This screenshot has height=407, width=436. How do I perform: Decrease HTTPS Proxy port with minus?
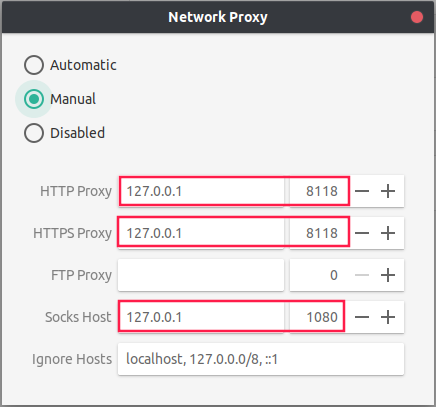(x=362, y=233)
